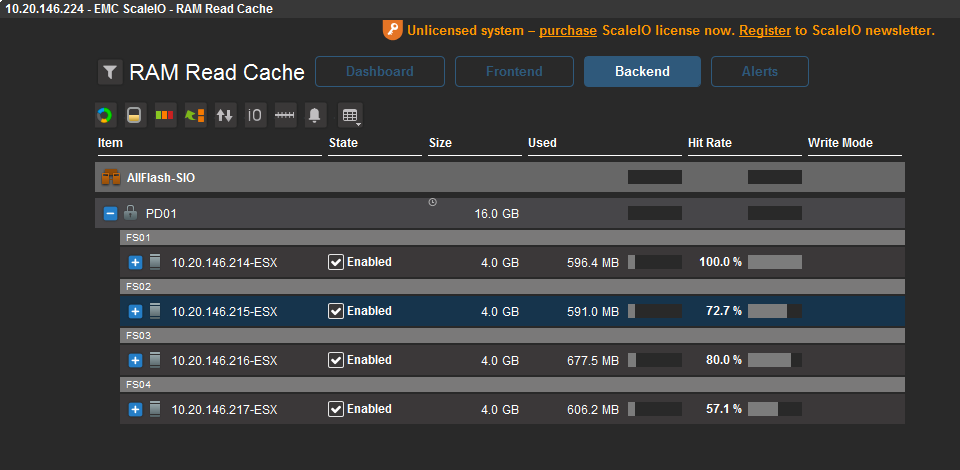The height and width of the screenshot is (470, 960).
Task: Select the capacity donut chart view
Action: click(x=105, y=115)
